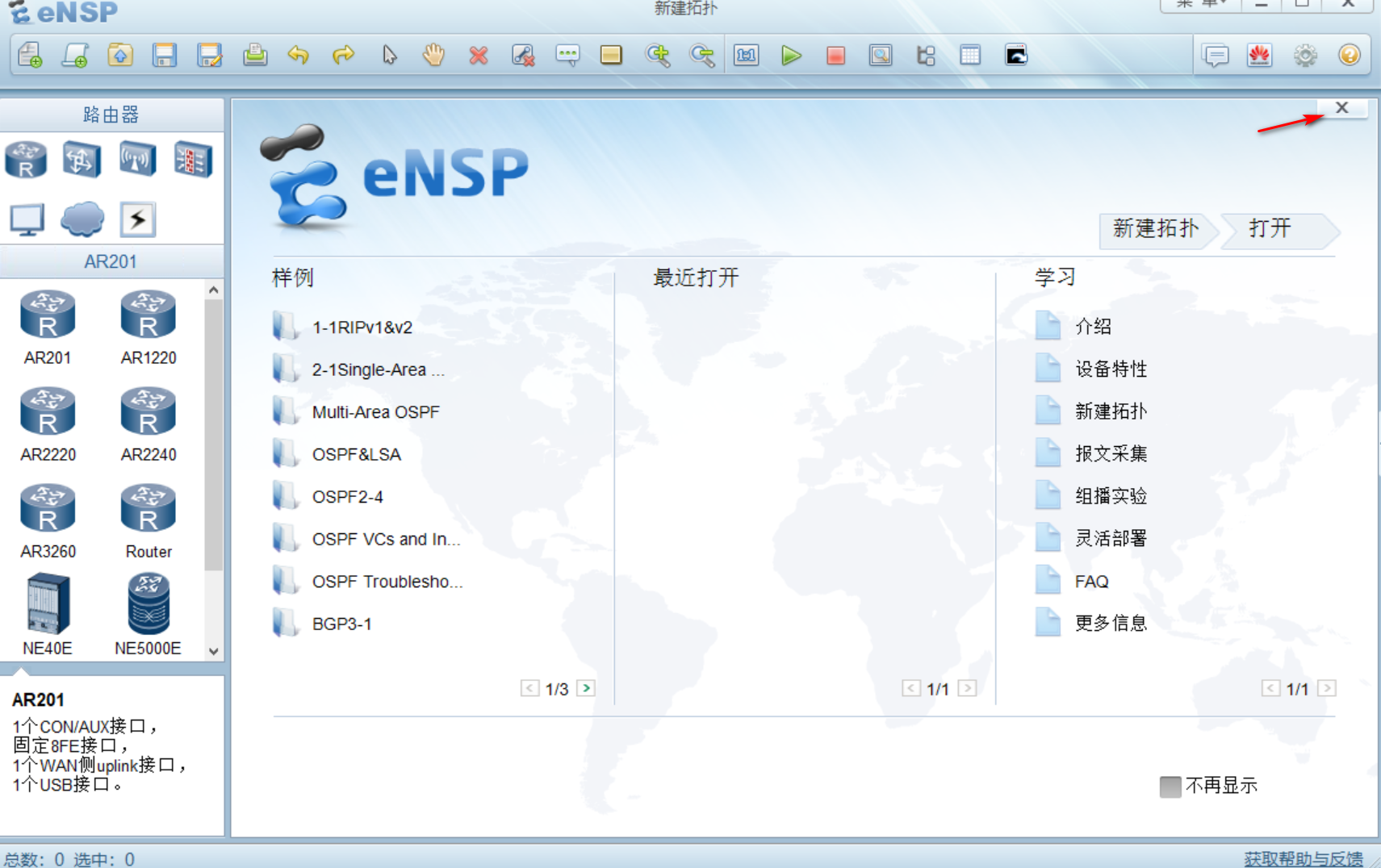Check the 不再显示 checkbox
The height and width of the screenshot is (868, 1381).
click(x=1170, y=786)
